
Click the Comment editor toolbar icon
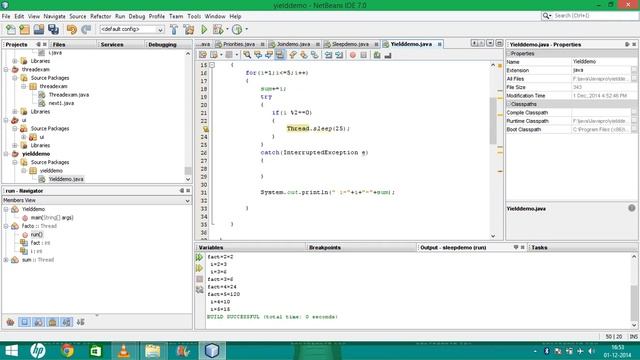[x=377, y=55]
